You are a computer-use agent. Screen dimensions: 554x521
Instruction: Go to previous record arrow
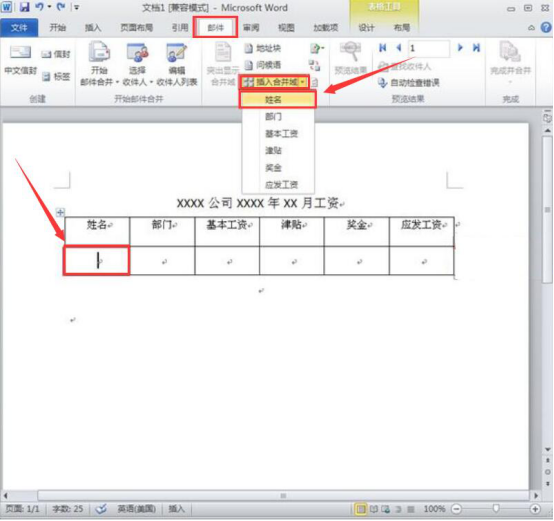click(x=399, y=48)
